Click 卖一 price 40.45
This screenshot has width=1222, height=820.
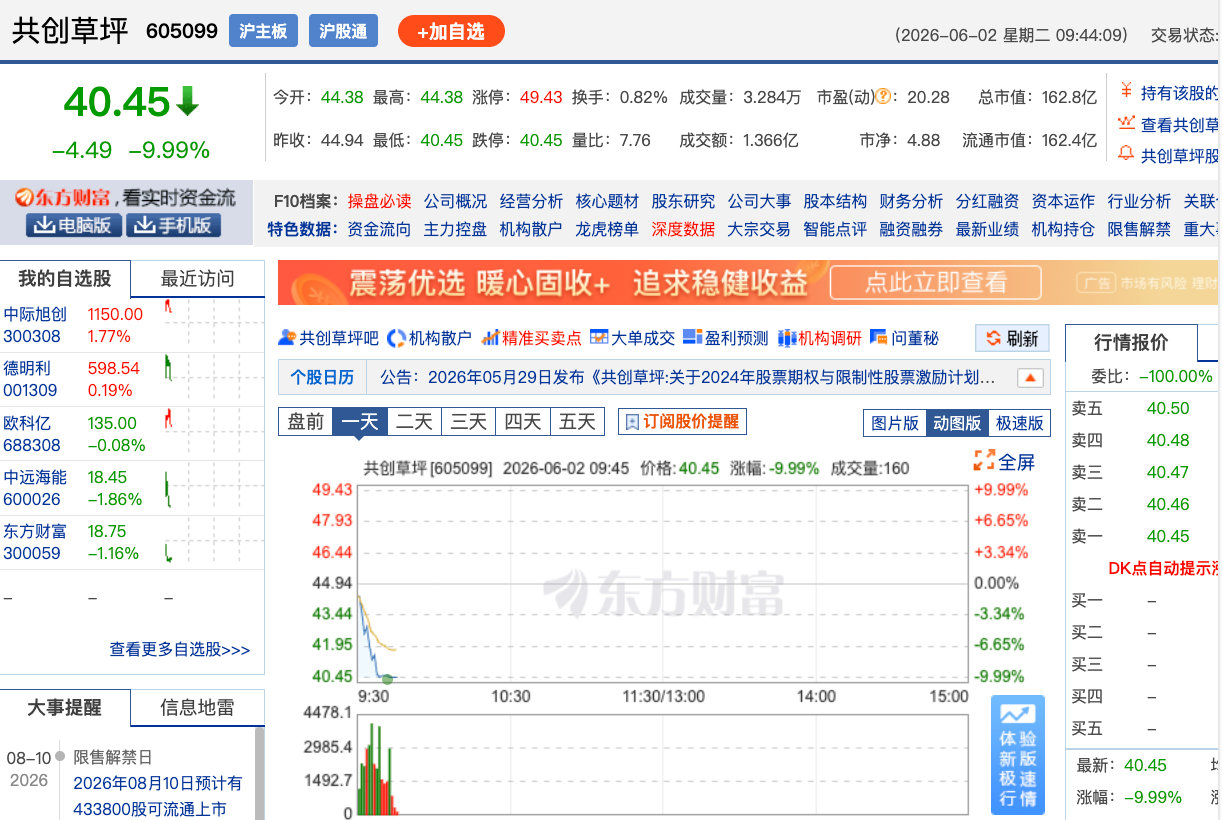point(1168,536)
